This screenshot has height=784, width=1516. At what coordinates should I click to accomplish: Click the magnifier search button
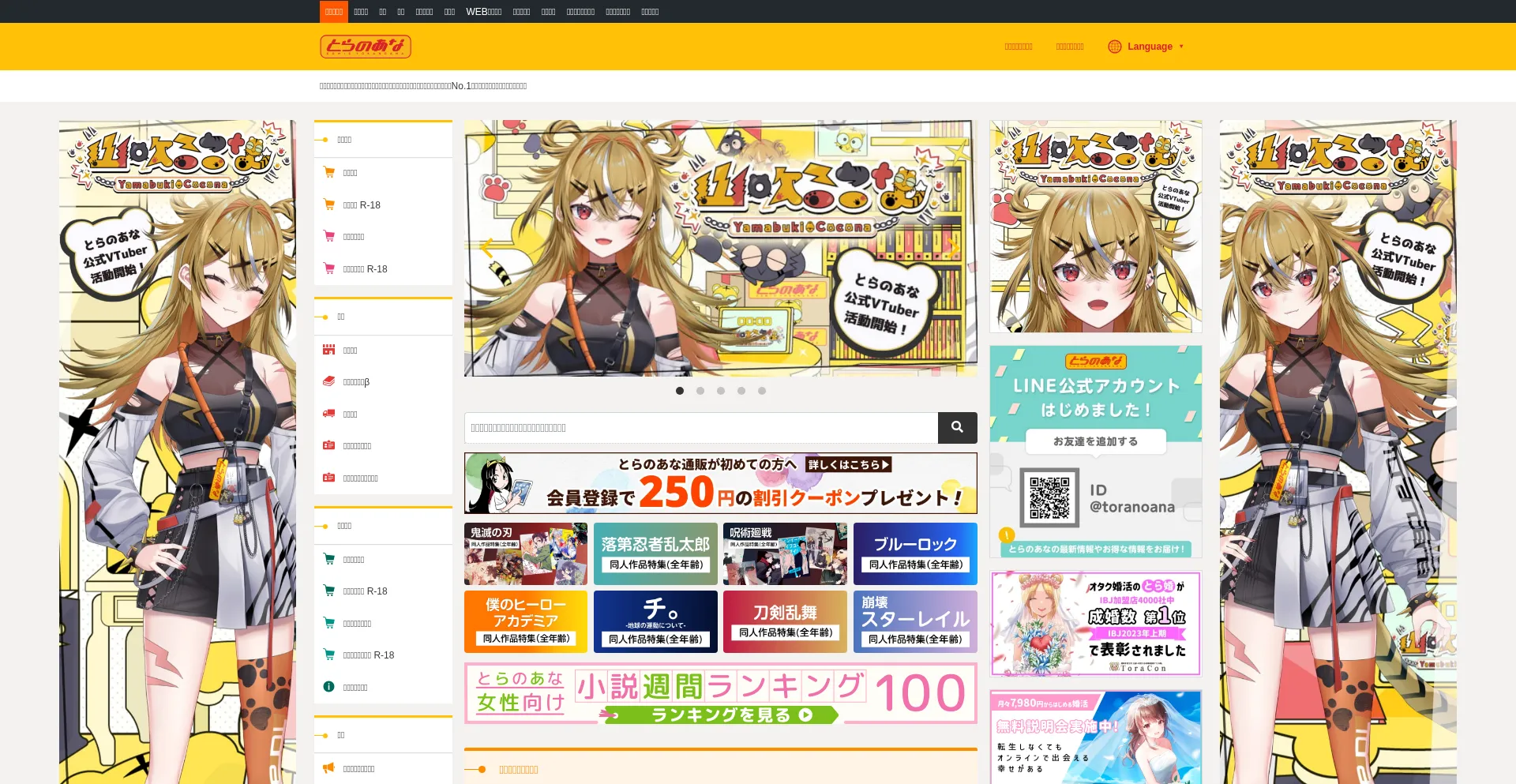[957, 427]
